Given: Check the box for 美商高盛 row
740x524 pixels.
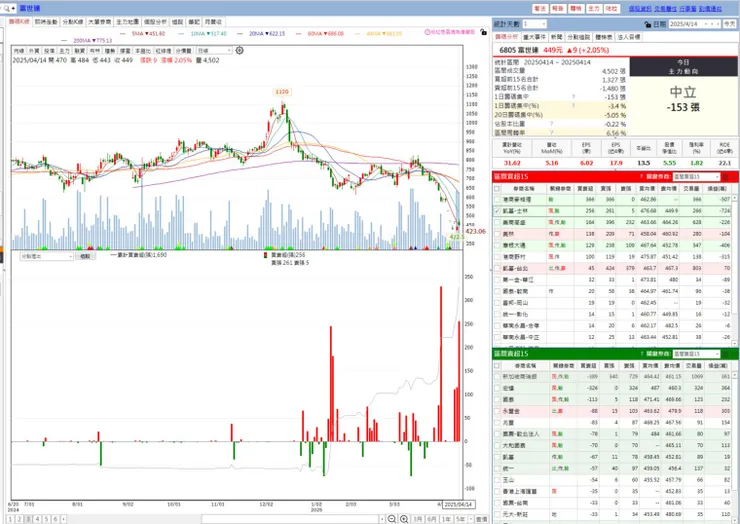Looking at the screenshot, I should (x=497, y=222).
